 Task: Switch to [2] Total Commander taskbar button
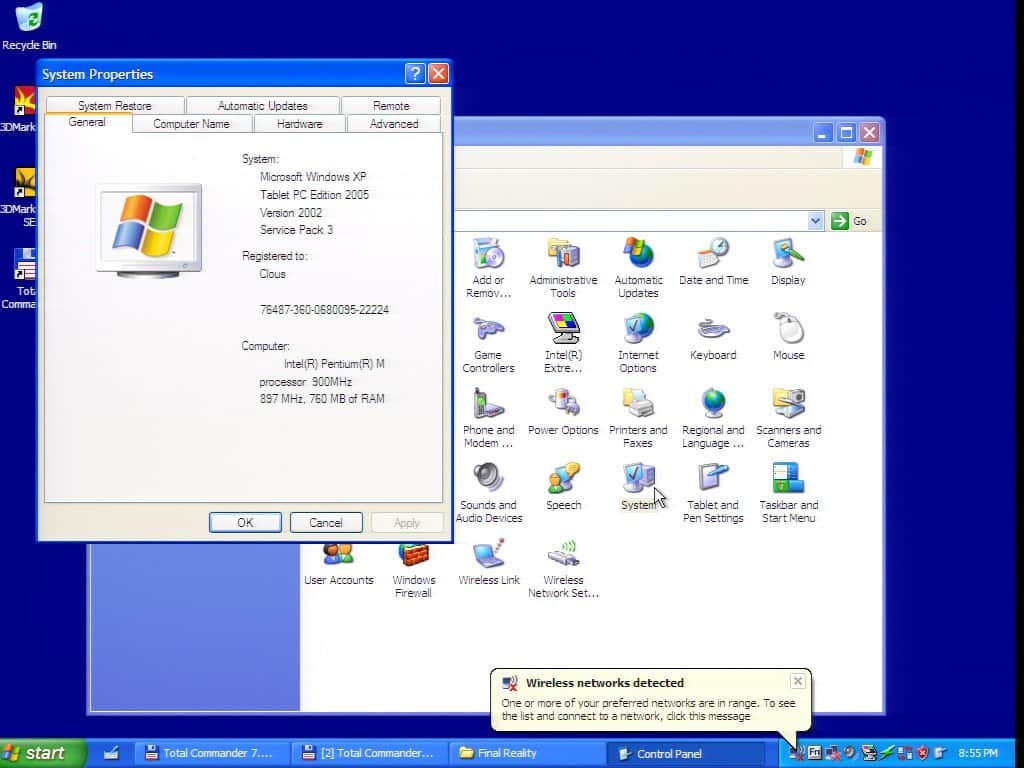pyautogui.click(x=369, y=753)
